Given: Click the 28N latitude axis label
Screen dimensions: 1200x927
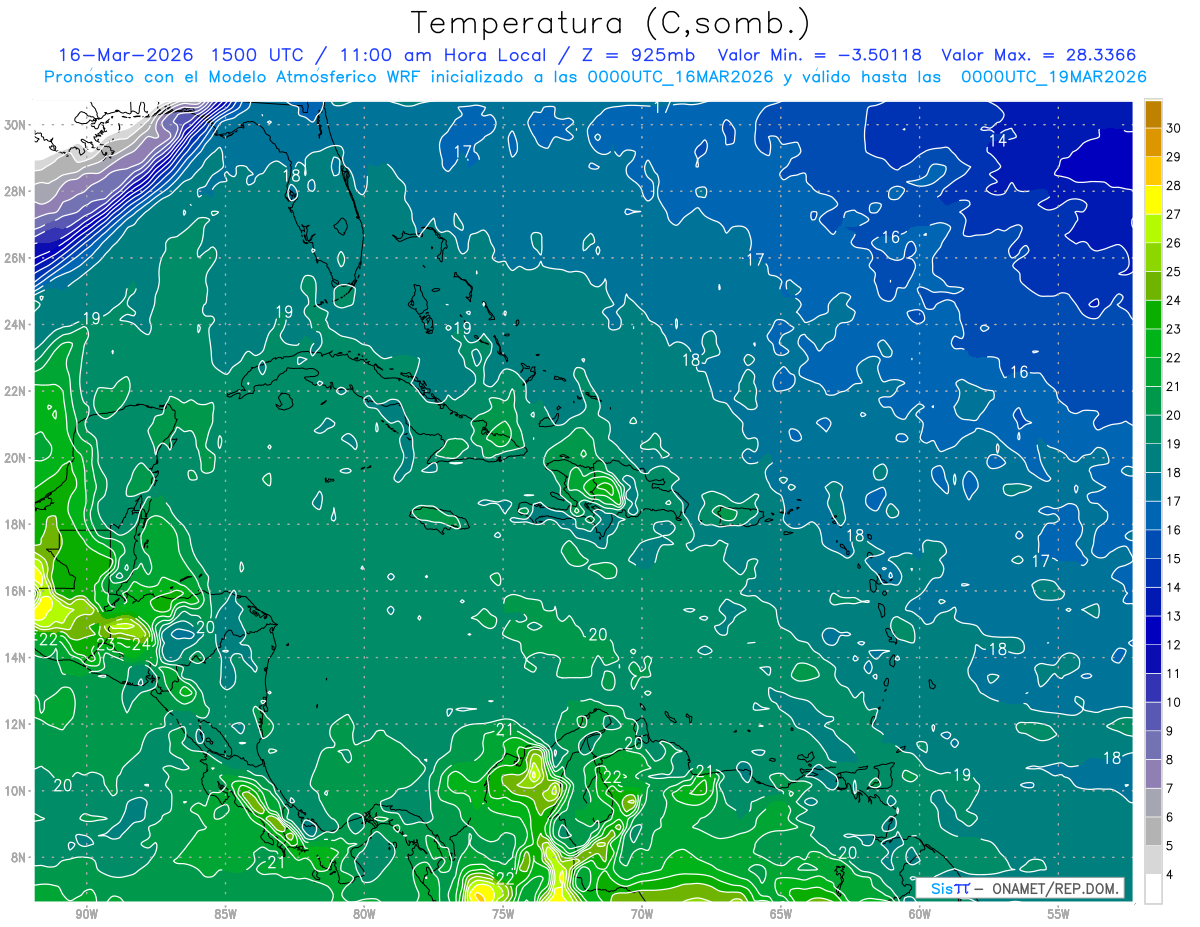Looking at the screenshot, I should (16, 191).
